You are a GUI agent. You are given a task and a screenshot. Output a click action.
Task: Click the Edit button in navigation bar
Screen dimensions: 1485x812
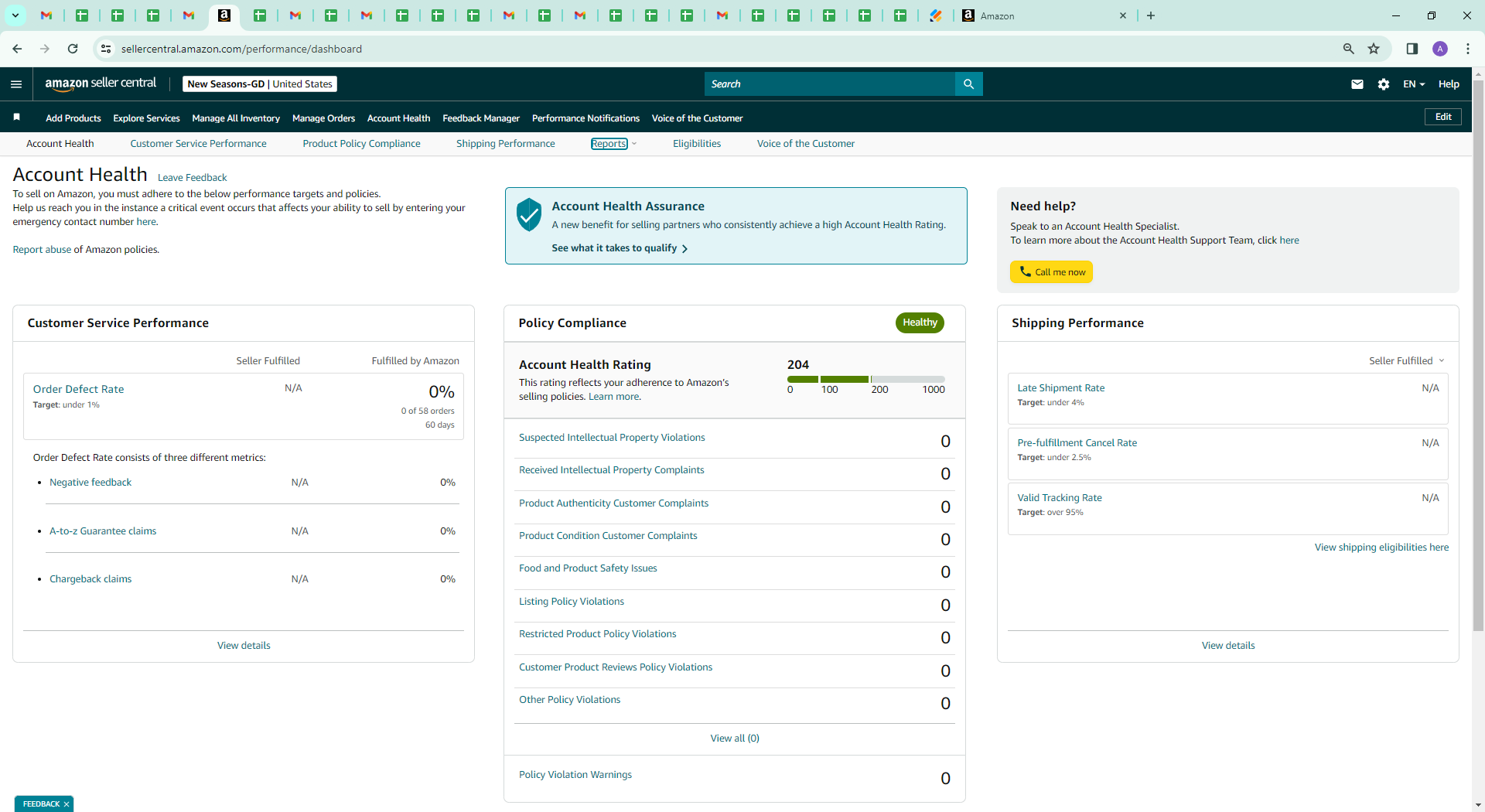coord(1443,117)
